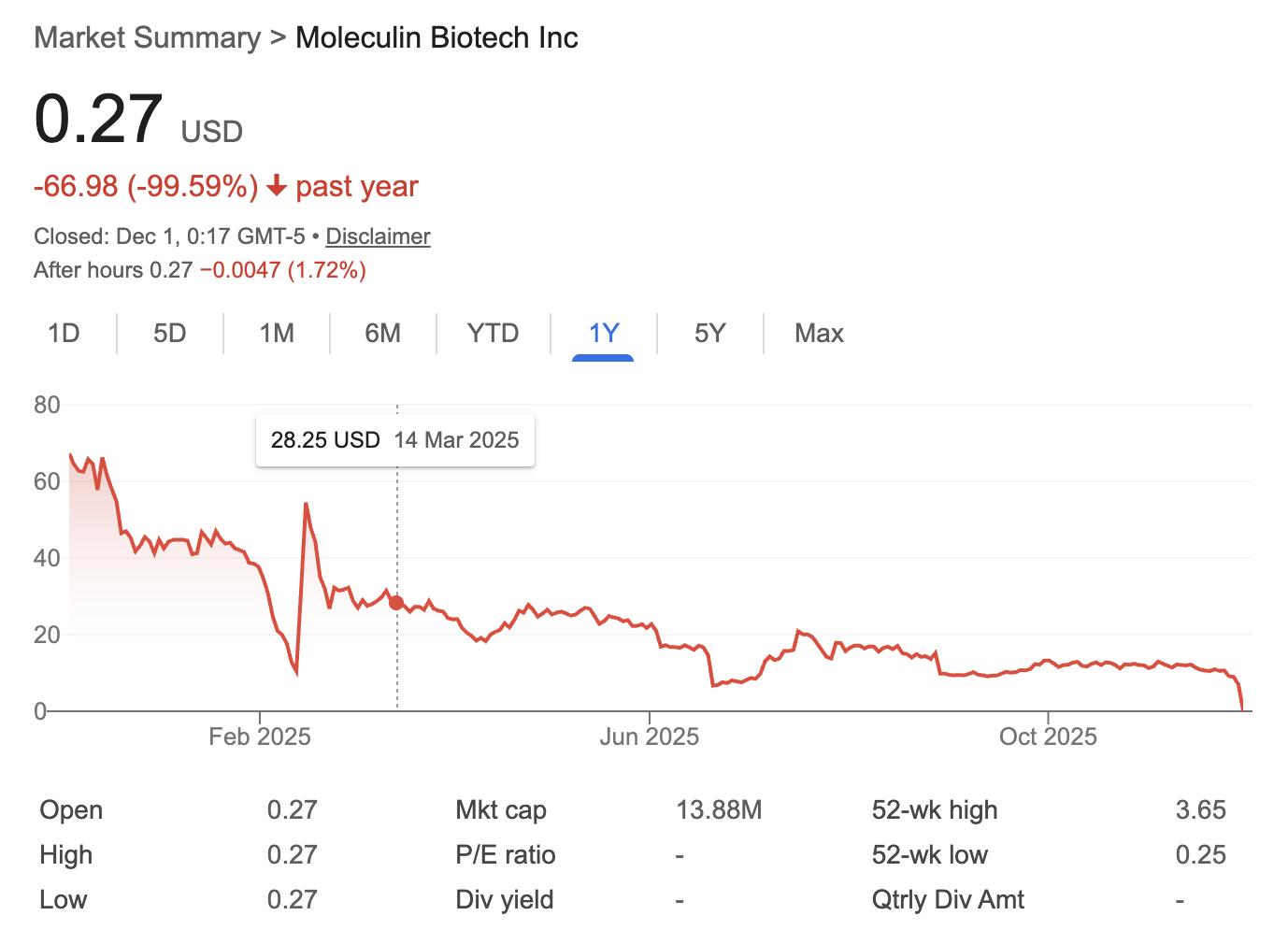Image resolution: width=1288 pixels, height=944 pixels.
Task: Click the red data point marker on chart
Action: 396,603
